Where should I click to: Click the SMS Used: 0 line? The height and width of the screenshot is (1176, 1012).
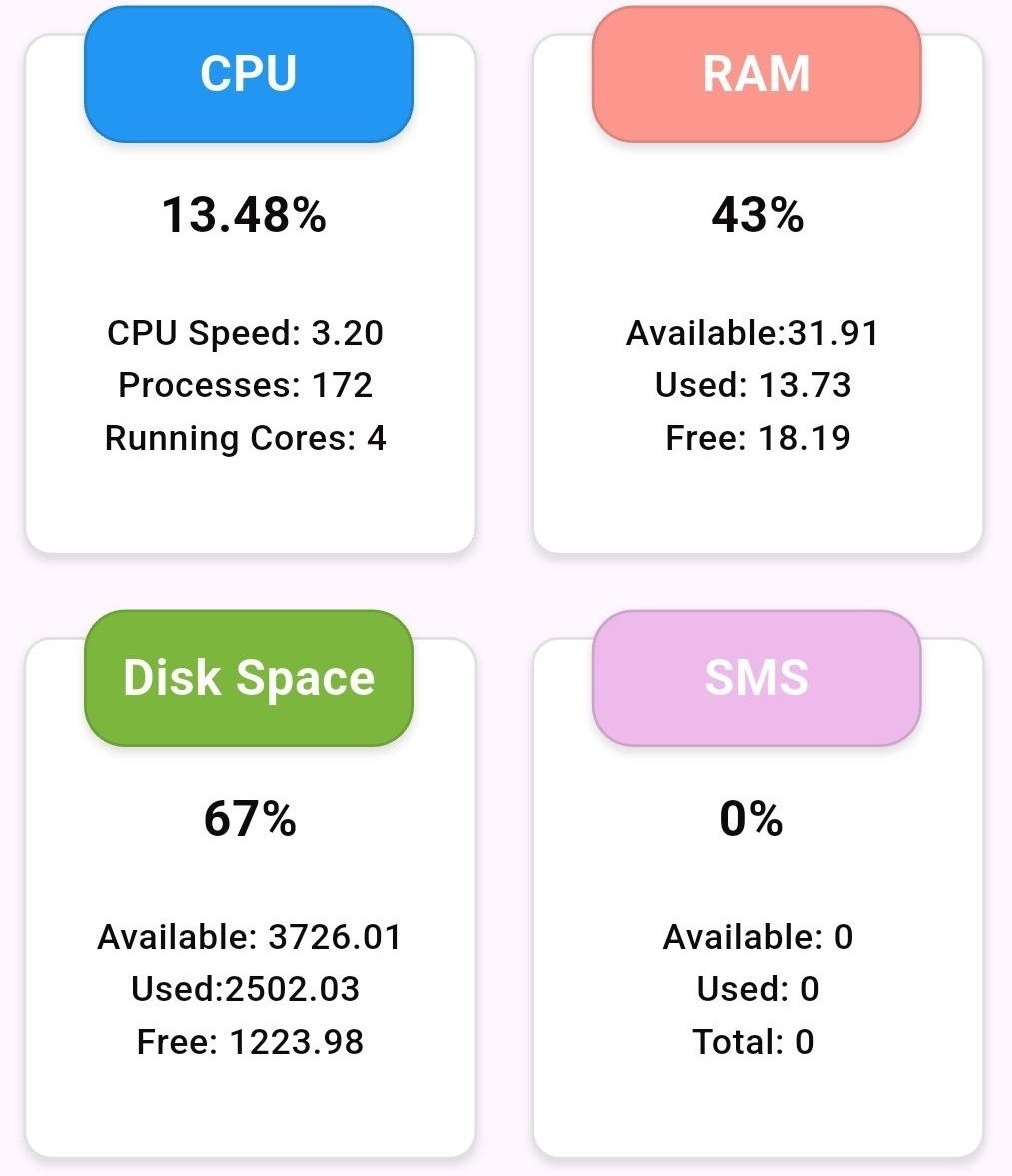[757, 989]
